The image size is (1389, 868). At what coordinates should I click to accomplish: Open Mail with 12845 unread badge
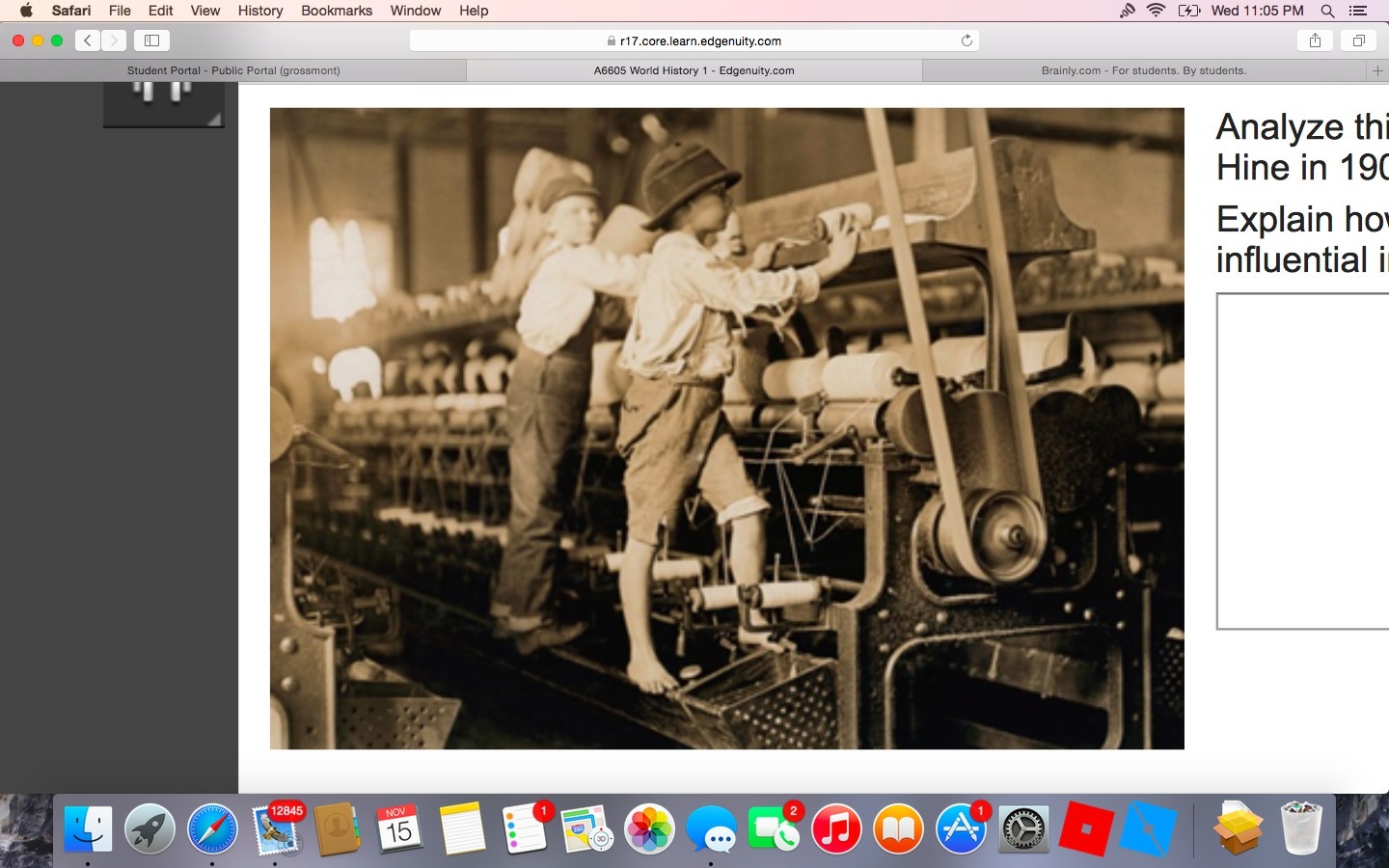click(277, 828)
